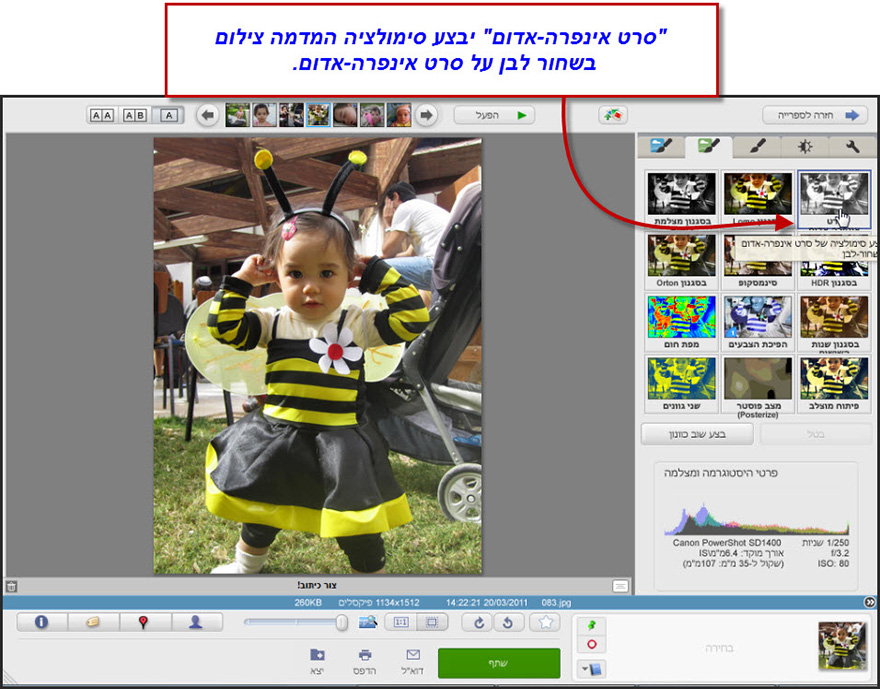Open the places geotag pin panel

pyautogui.click(x=145, y=621)
